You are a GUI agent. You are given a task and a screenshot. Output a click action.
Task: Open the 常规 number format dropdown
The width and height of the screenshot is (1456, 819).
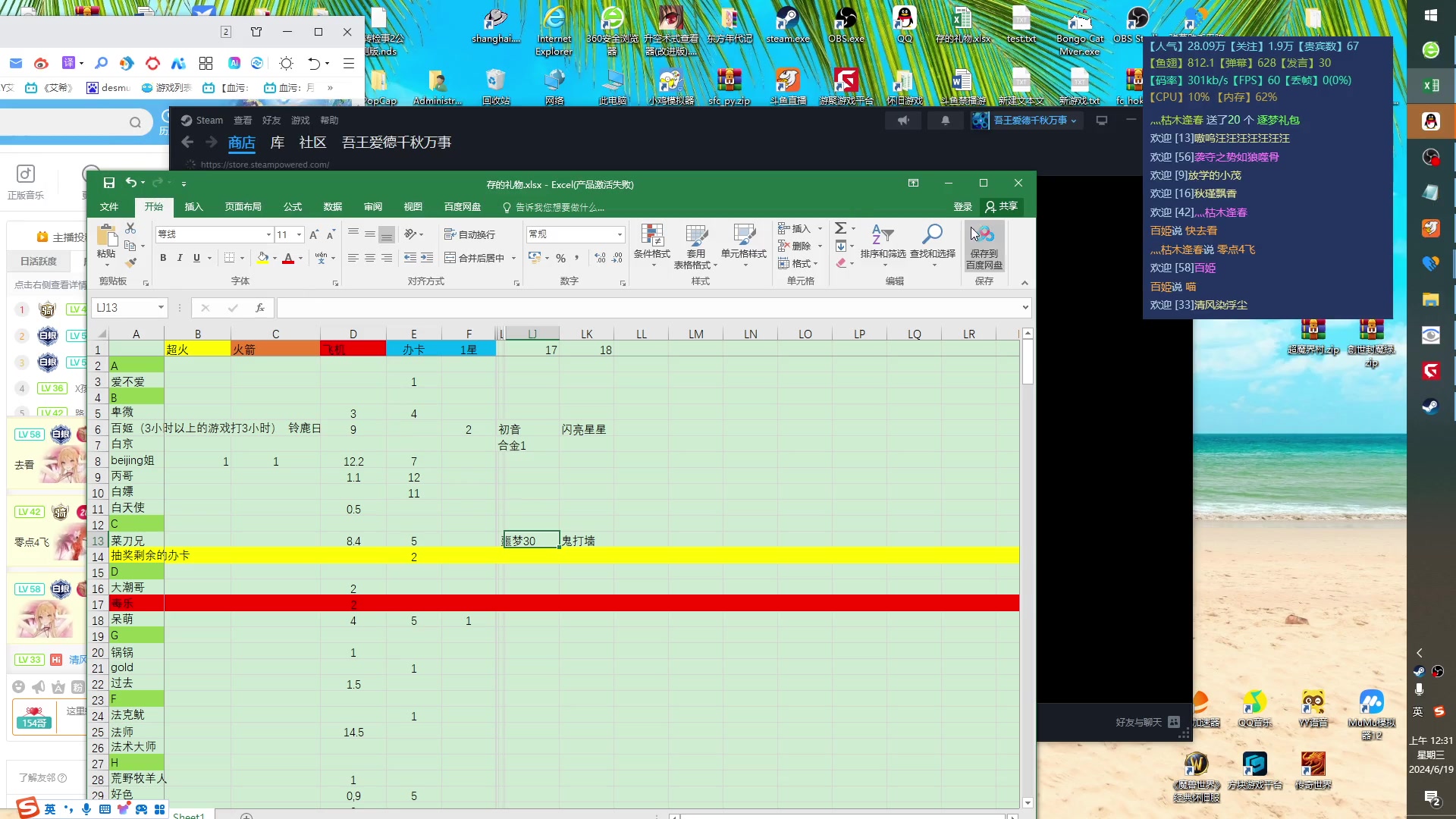(x=620, y=235)
